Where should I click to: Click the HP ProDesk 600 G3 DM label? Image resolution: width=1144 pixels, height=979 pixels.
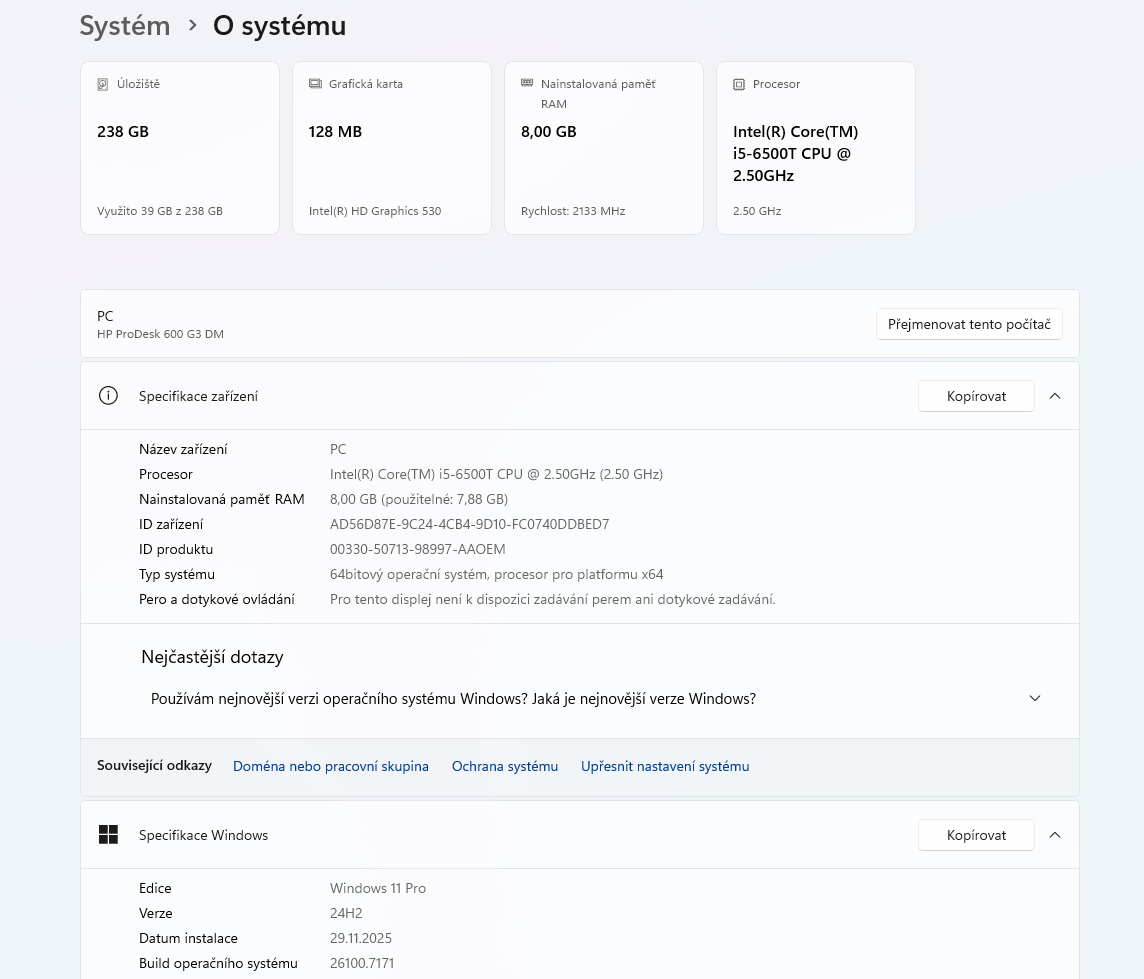(x=160, y=334)
